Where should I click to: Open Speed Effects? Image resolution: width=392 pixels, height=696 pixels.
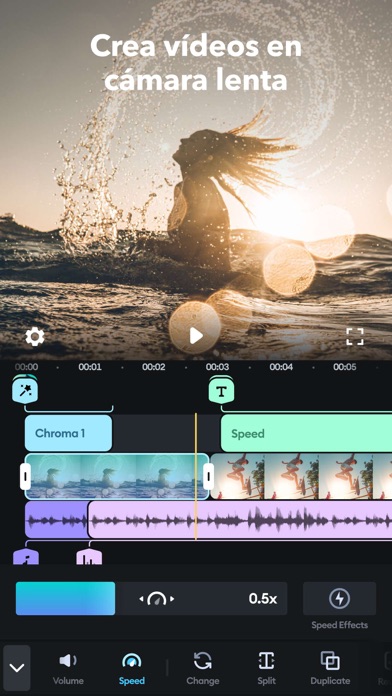[340, 606]
